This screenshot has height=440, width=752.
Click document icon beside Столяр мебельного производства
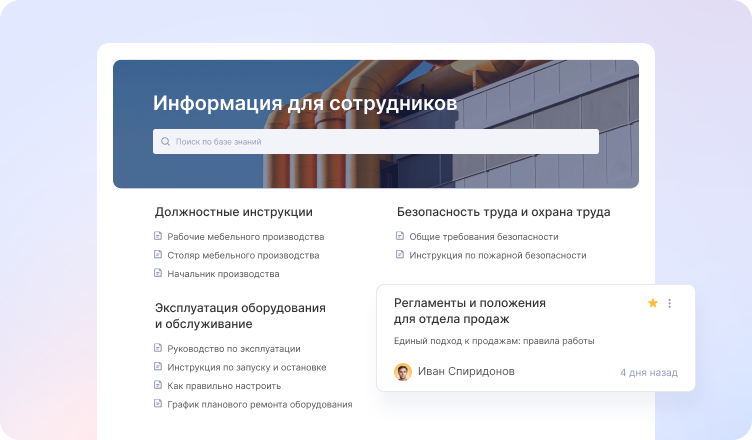[x=157, y=255]
